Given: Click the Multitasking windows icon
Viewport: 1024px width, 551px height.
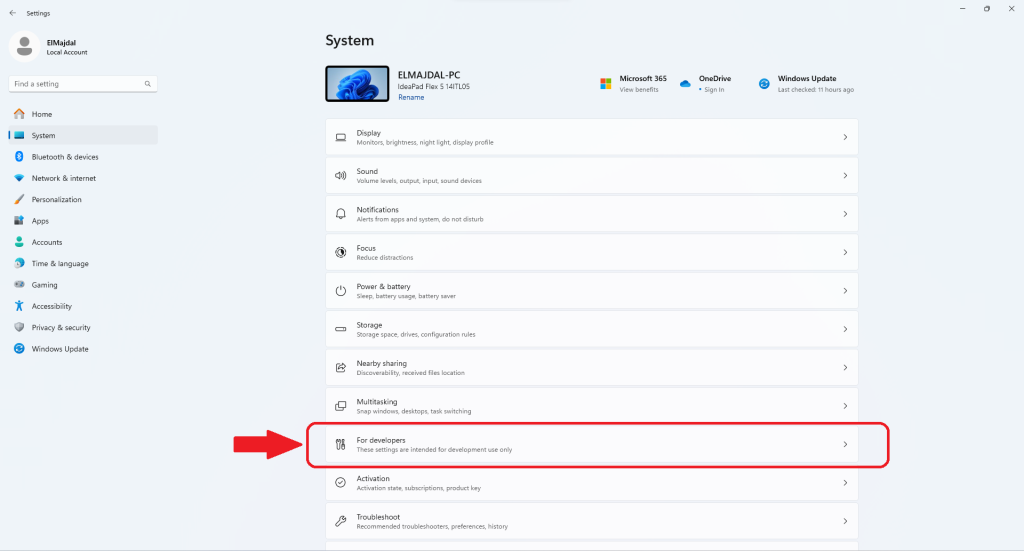Looking at the screenshot, I should click(x=341, y=406).
